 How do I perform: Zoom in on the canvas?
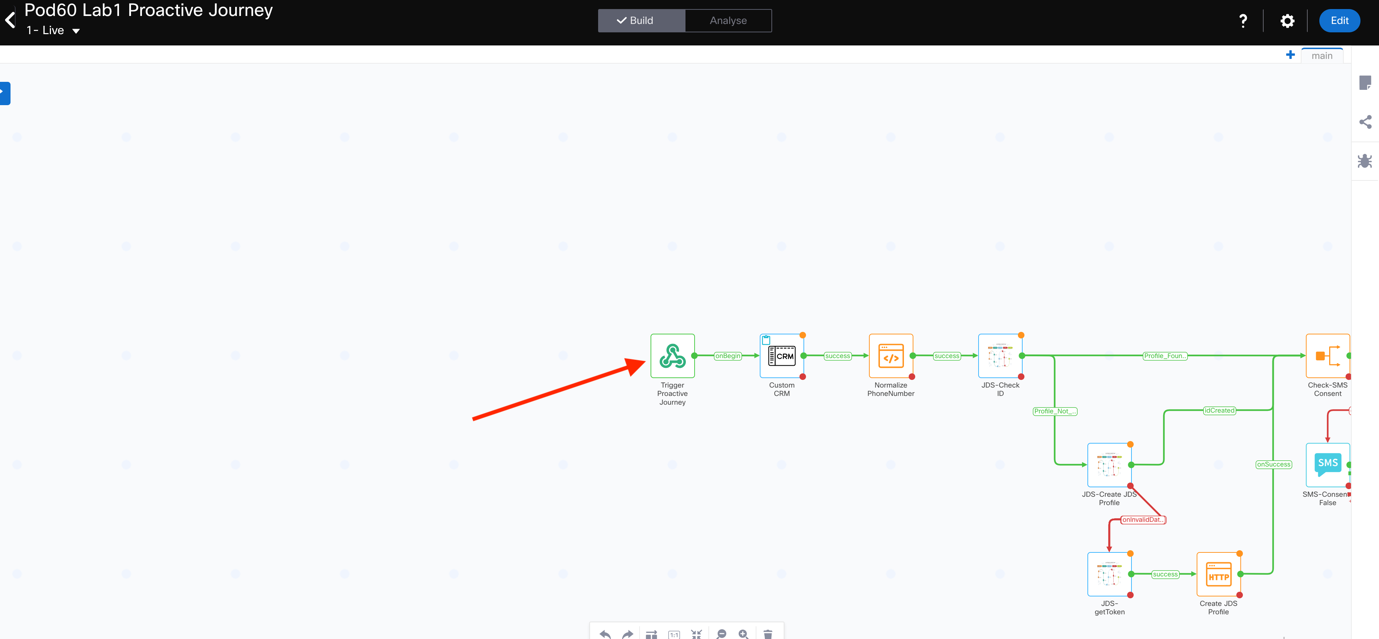[744, 634]
